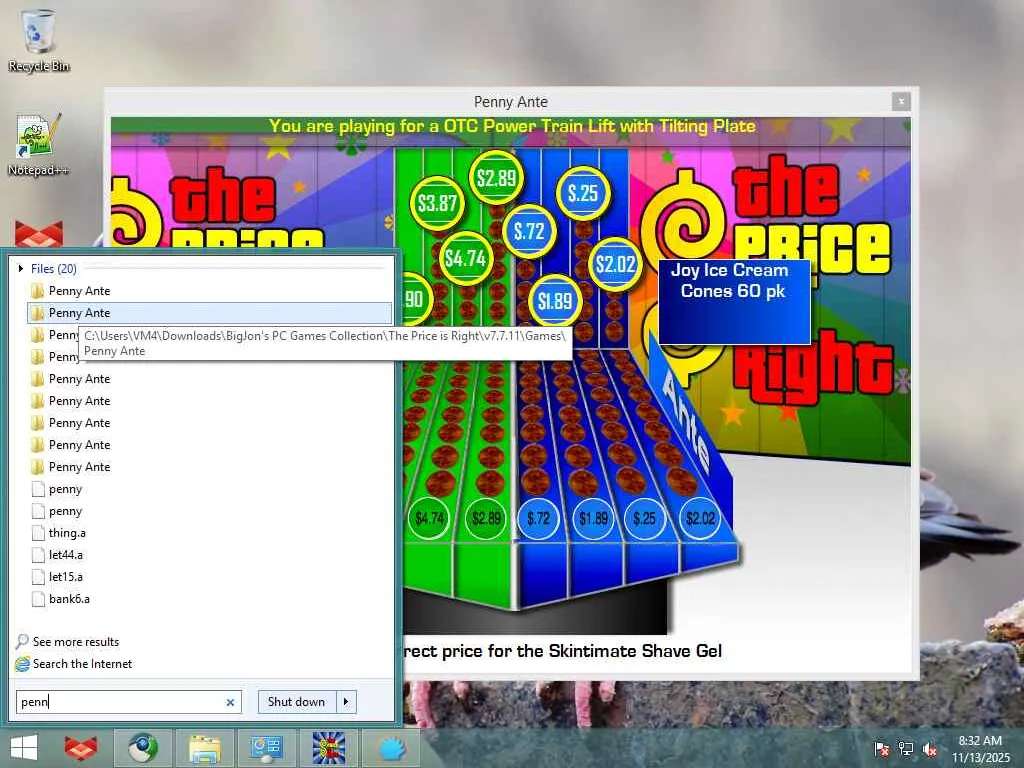Viewport: 1024px width, 768px height.
Task: Pick the $2.02 yellow-ringed price token
Action: point(615,264)
